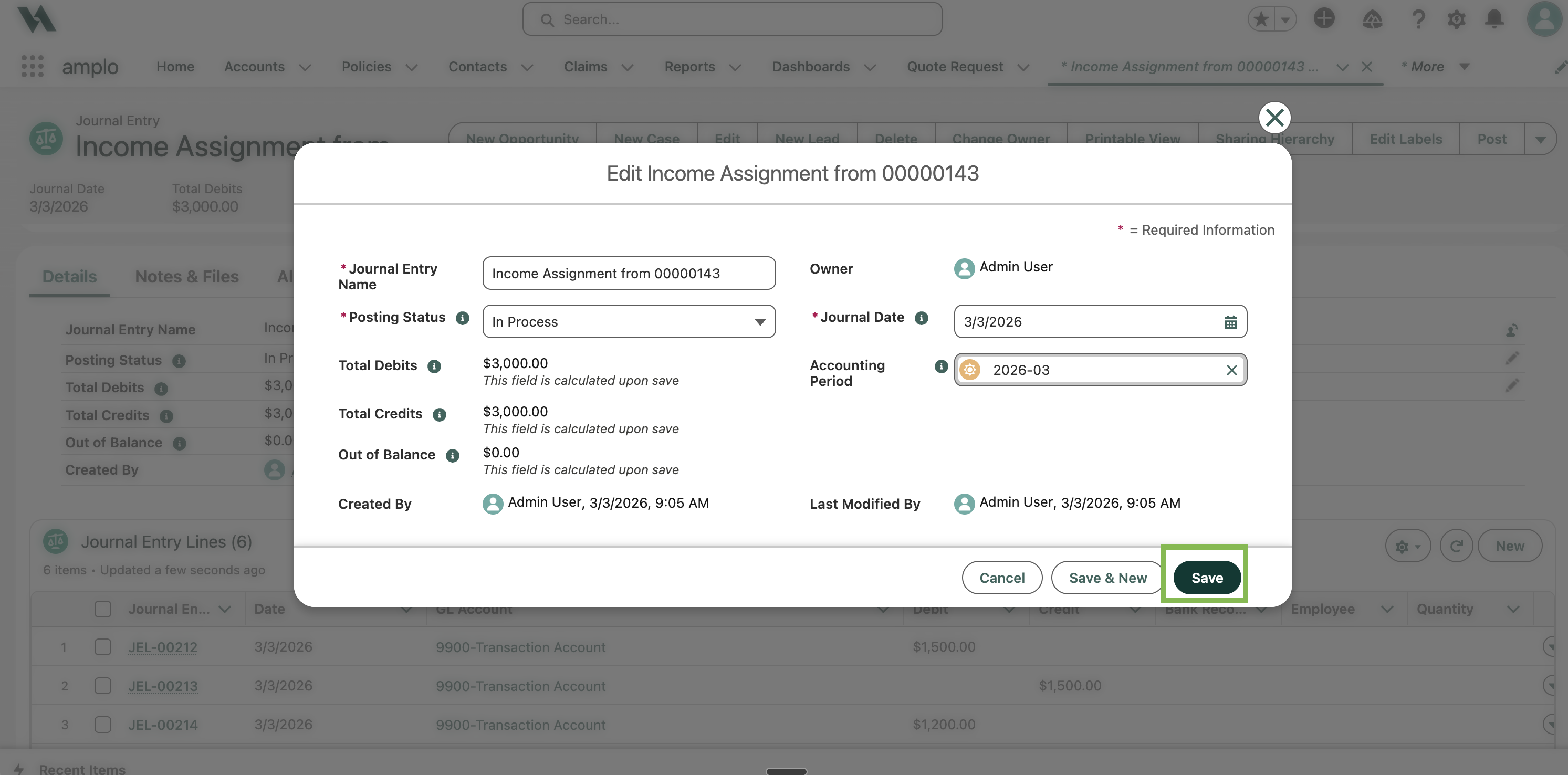Image resolution: width=1568 pixels, height=775 pixels.
Task: Click Edit Labels button
Action: (x=1406, y=139)
